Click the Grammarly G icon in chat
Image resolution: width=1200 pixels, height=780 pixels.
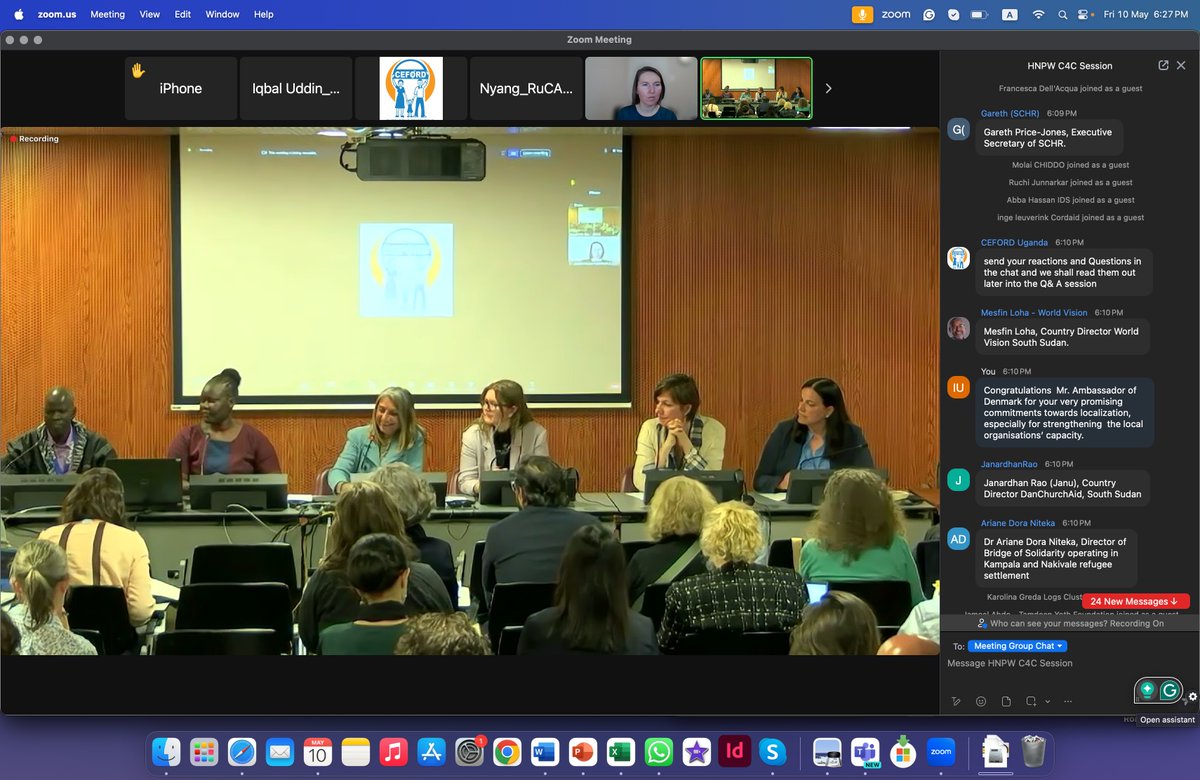(1169, 690)
